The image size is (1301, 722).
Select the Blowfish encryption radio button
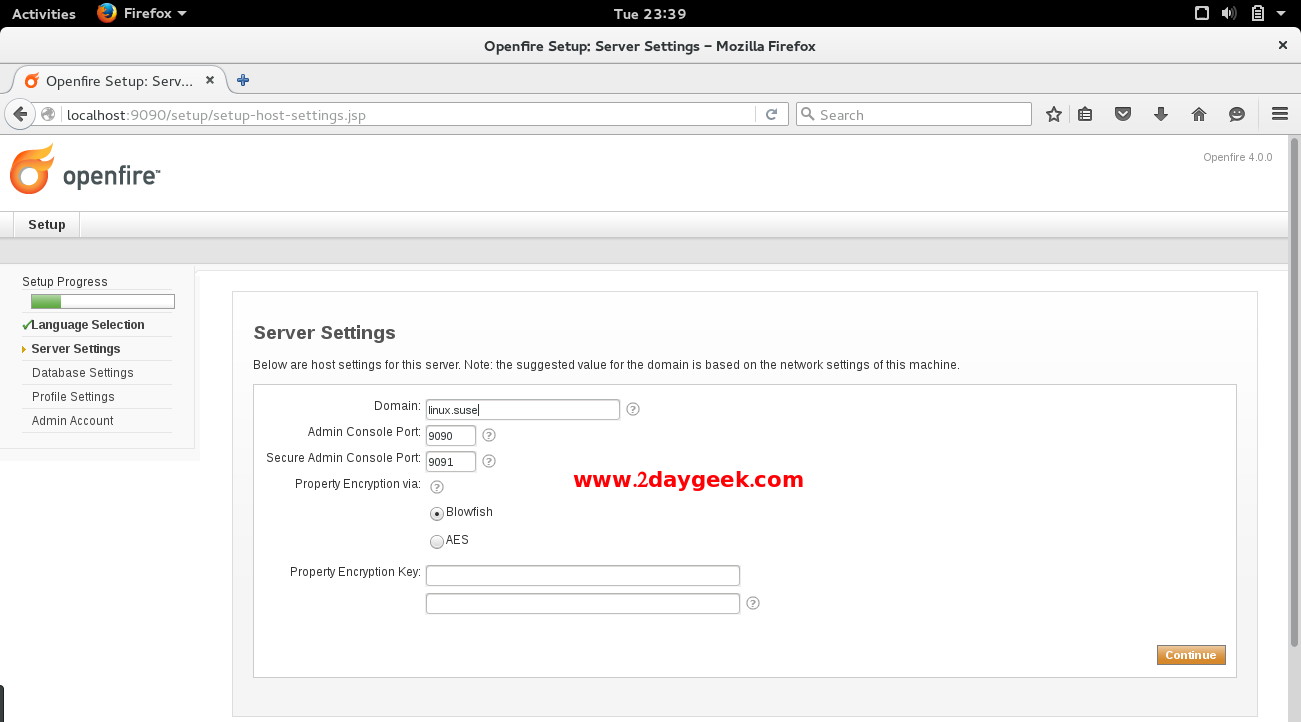(x=436, y=512)
